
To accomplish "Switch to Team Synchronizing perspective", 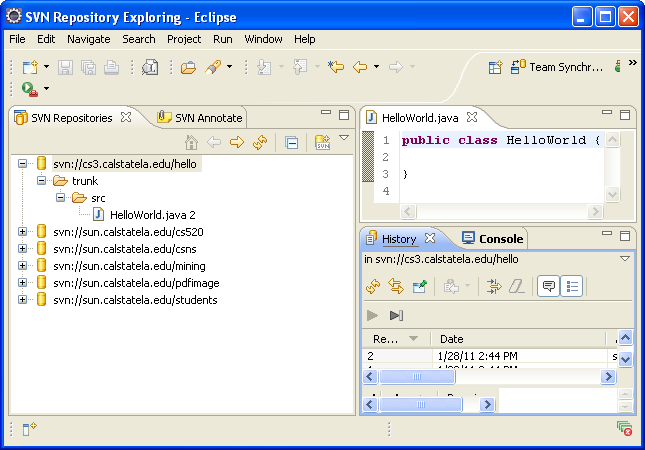I will pyautogui.click(x=557, y=67).
